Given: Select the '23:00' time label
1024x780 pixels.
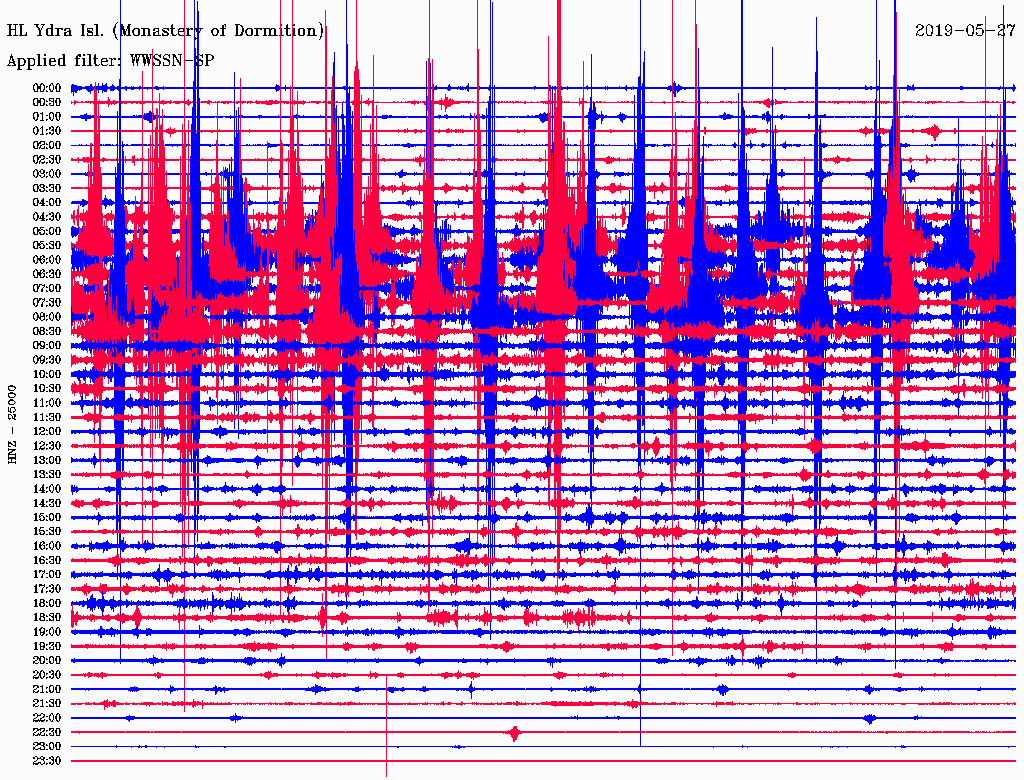Looking at the screenshot, I should point(47,746).
